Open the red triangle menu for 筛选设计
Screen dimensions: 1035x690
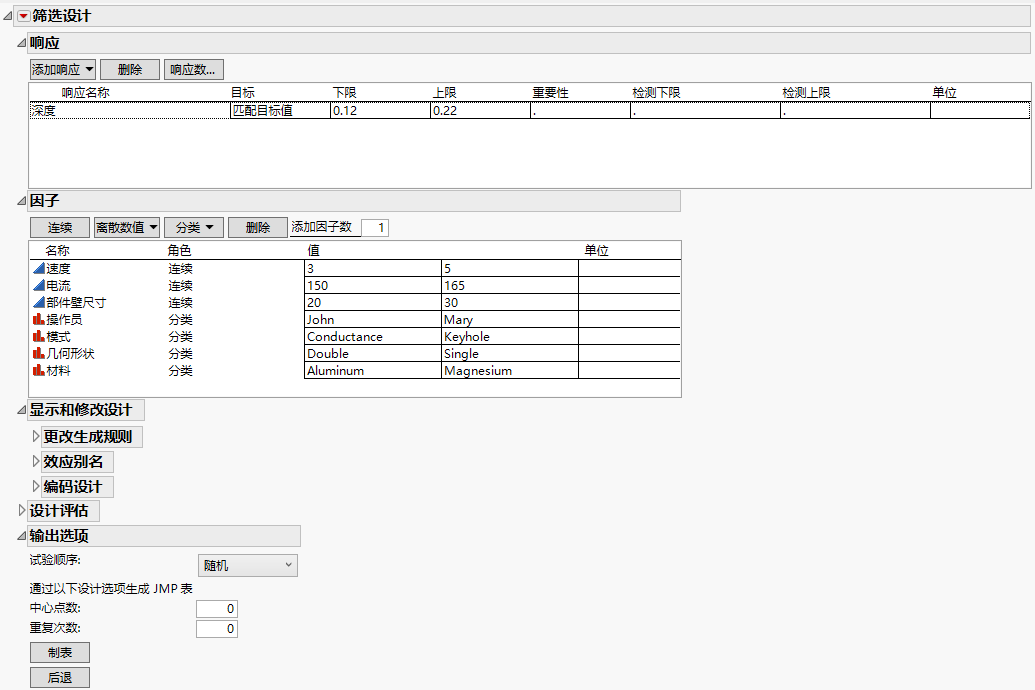tap(22, 15)
